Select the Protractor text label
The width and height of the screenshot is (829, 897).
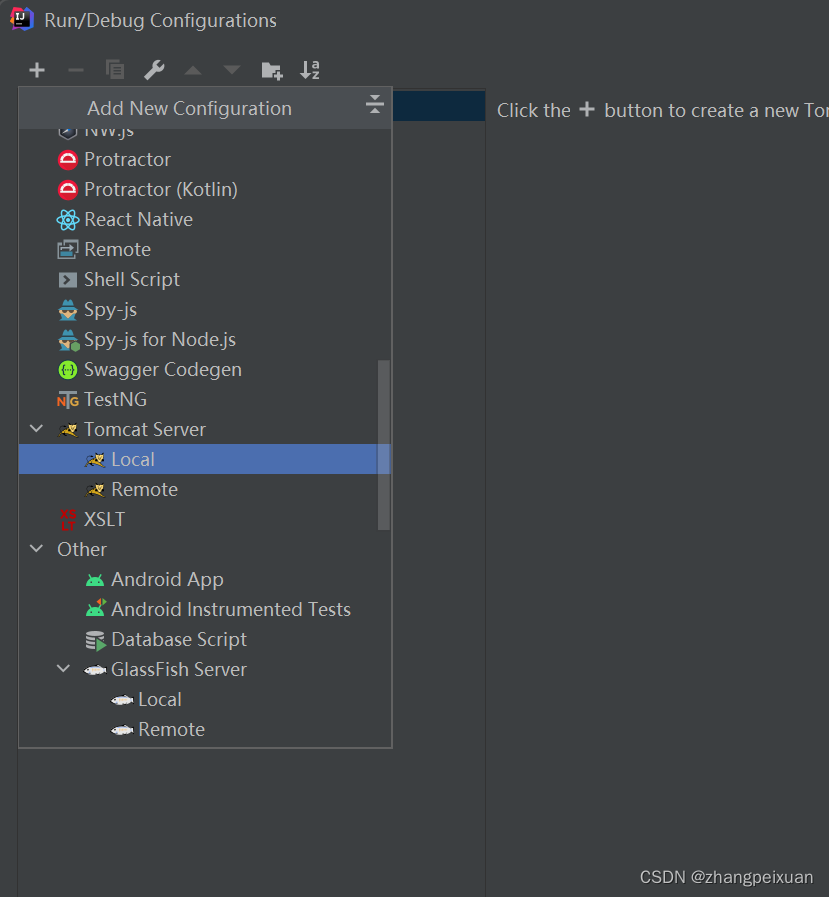click(127, 160)
